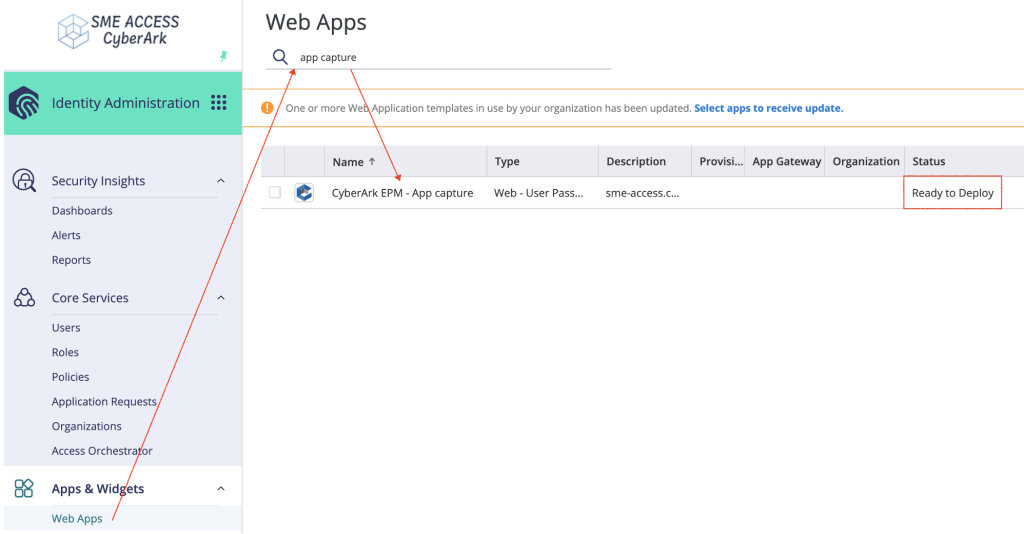Collapse the Apps & Widgets section chevron
This screenshot has height=534, width=1024.
[221, 488]
